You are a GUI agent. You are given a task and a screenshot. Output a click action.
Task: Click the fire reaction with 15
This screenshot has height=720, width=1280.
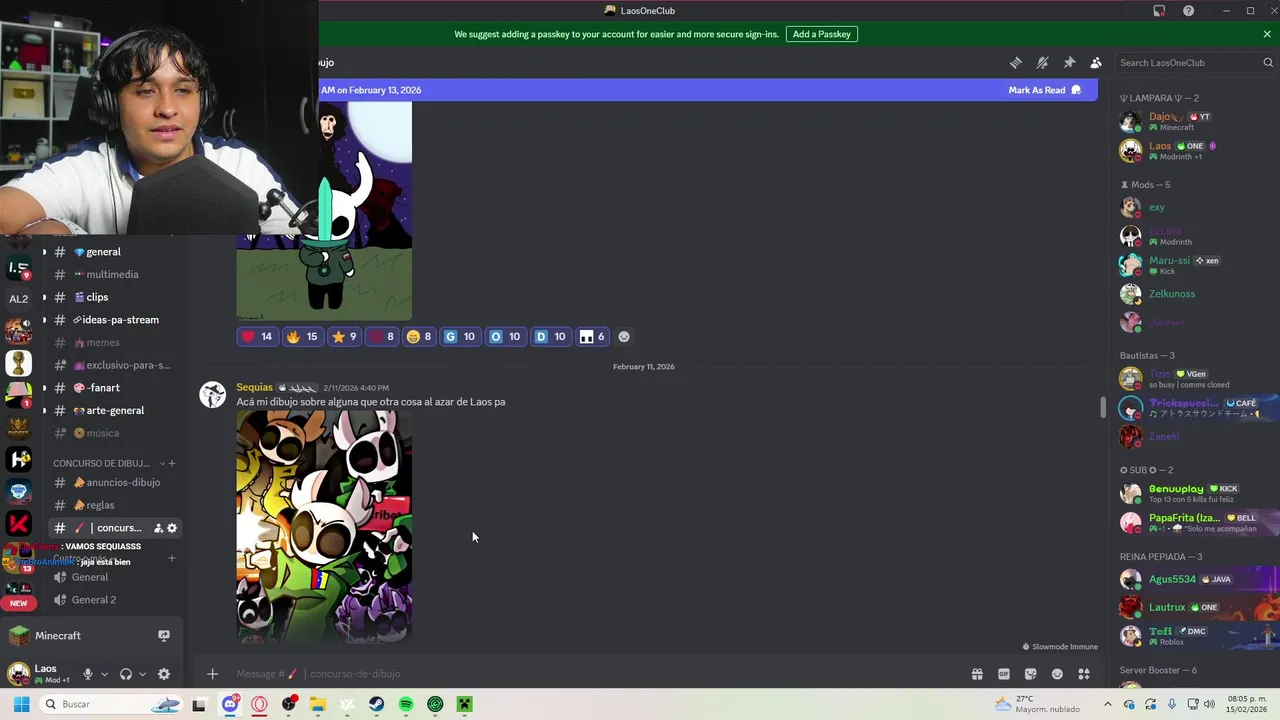tap(302, 337)
